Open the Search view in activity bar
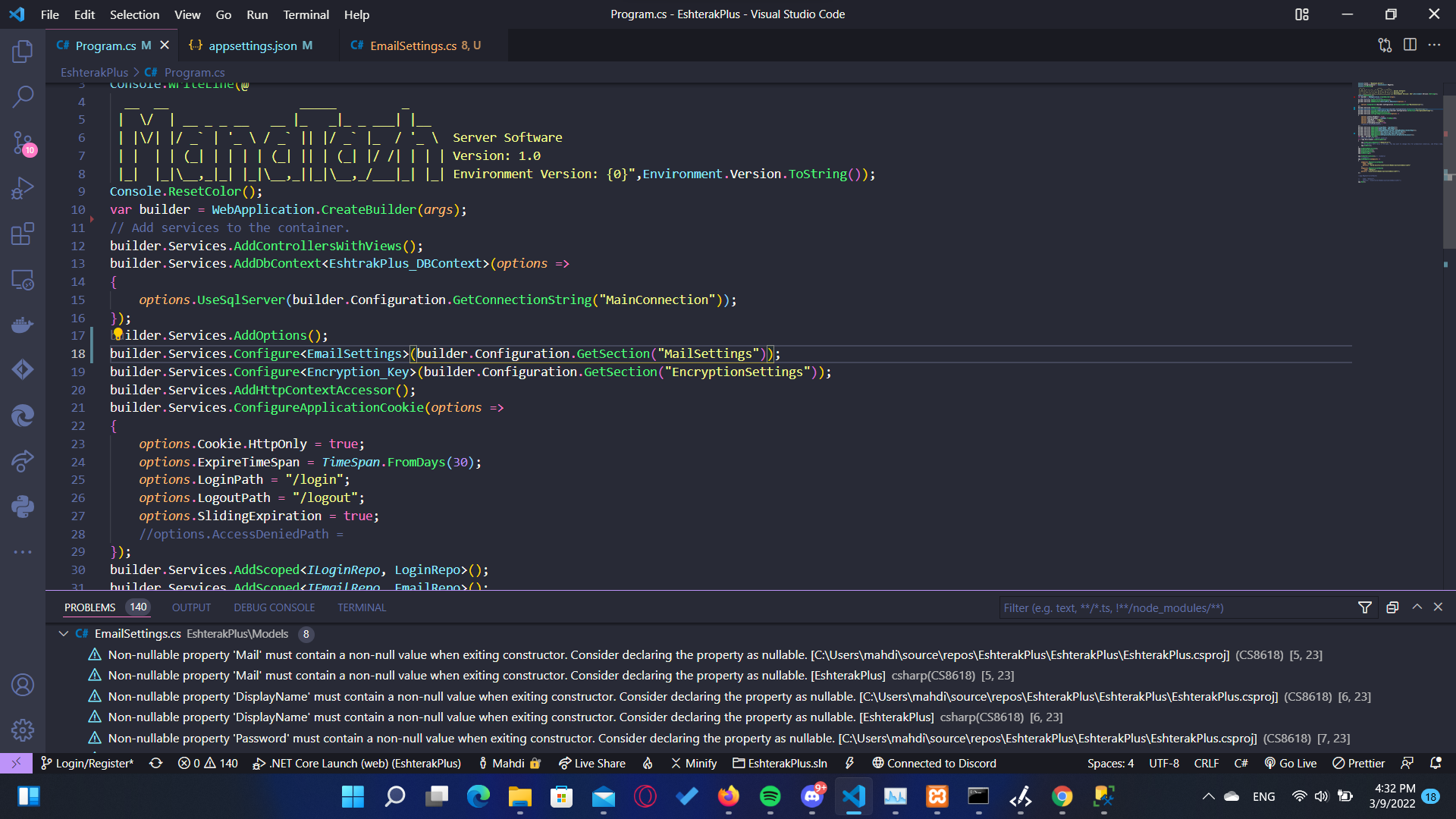Viewport: 1456px width, 819px height. [x=23, y=96]
